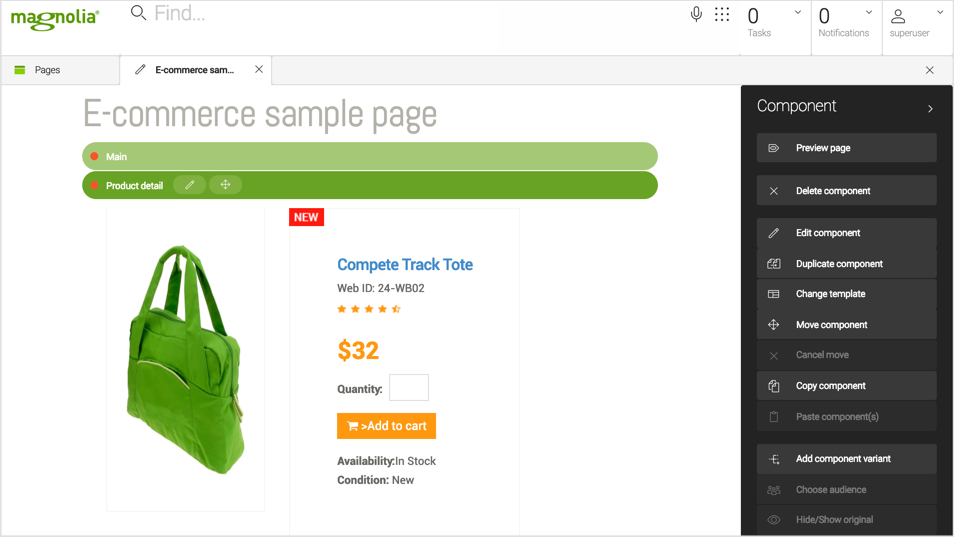The height and width of the screenshot is (537, 954).
Task: Switch to the Pages tab
Action: tap(47, 70)
